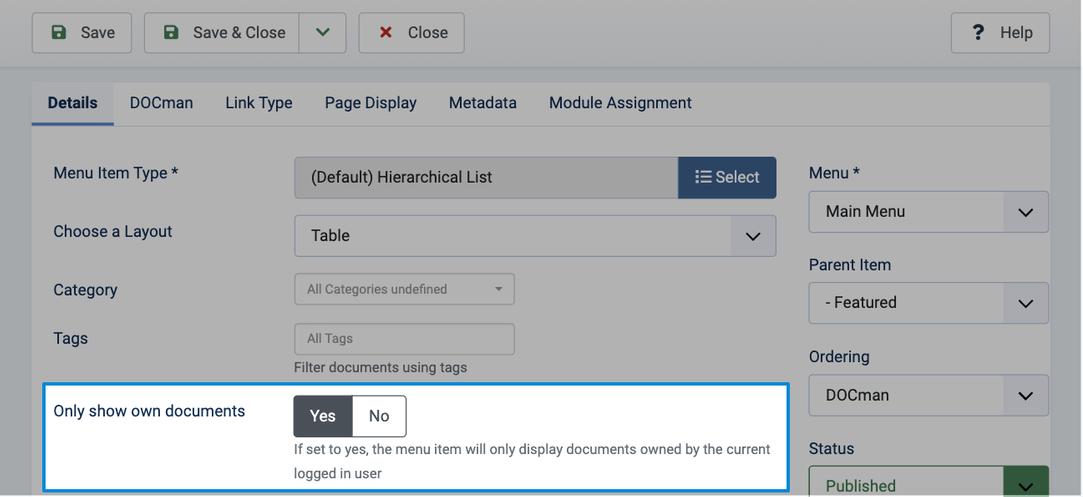The image size is (1083, 497).
Task: Open the Ordering DOCman dropdown
Action: point(928,396)
